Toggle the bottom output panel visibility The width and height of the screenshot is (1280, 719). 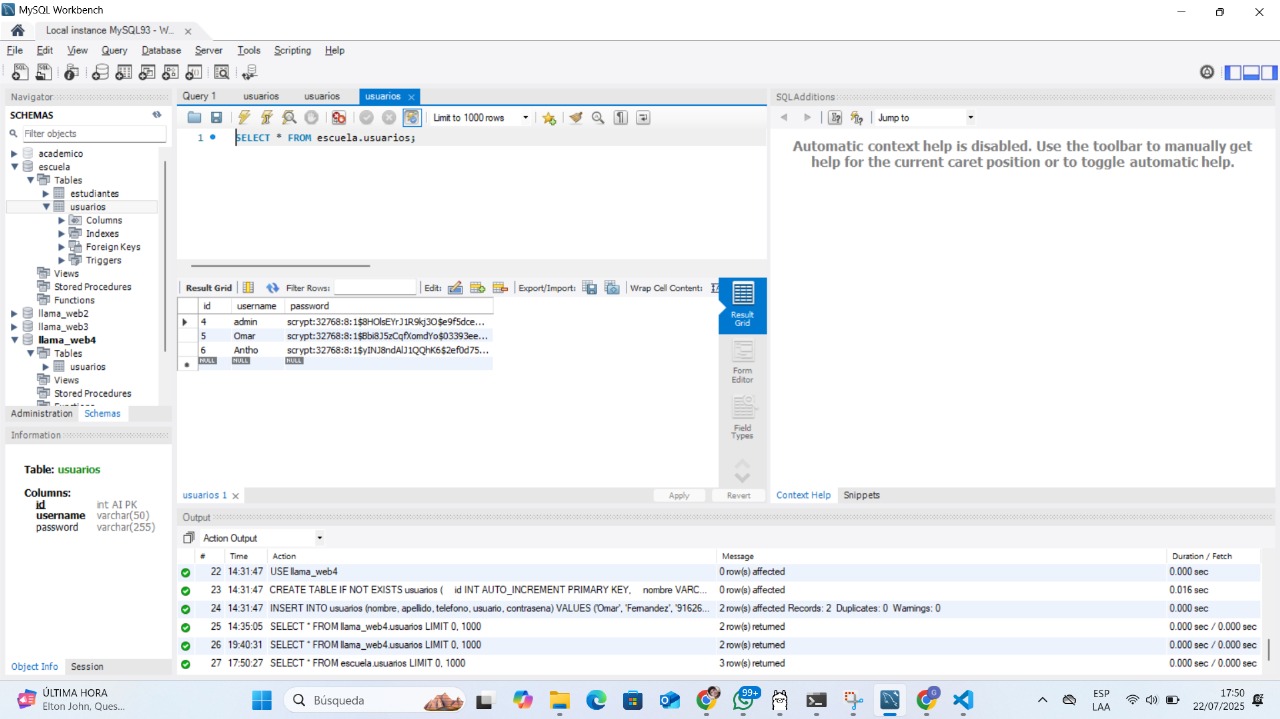coord(1251,72)
